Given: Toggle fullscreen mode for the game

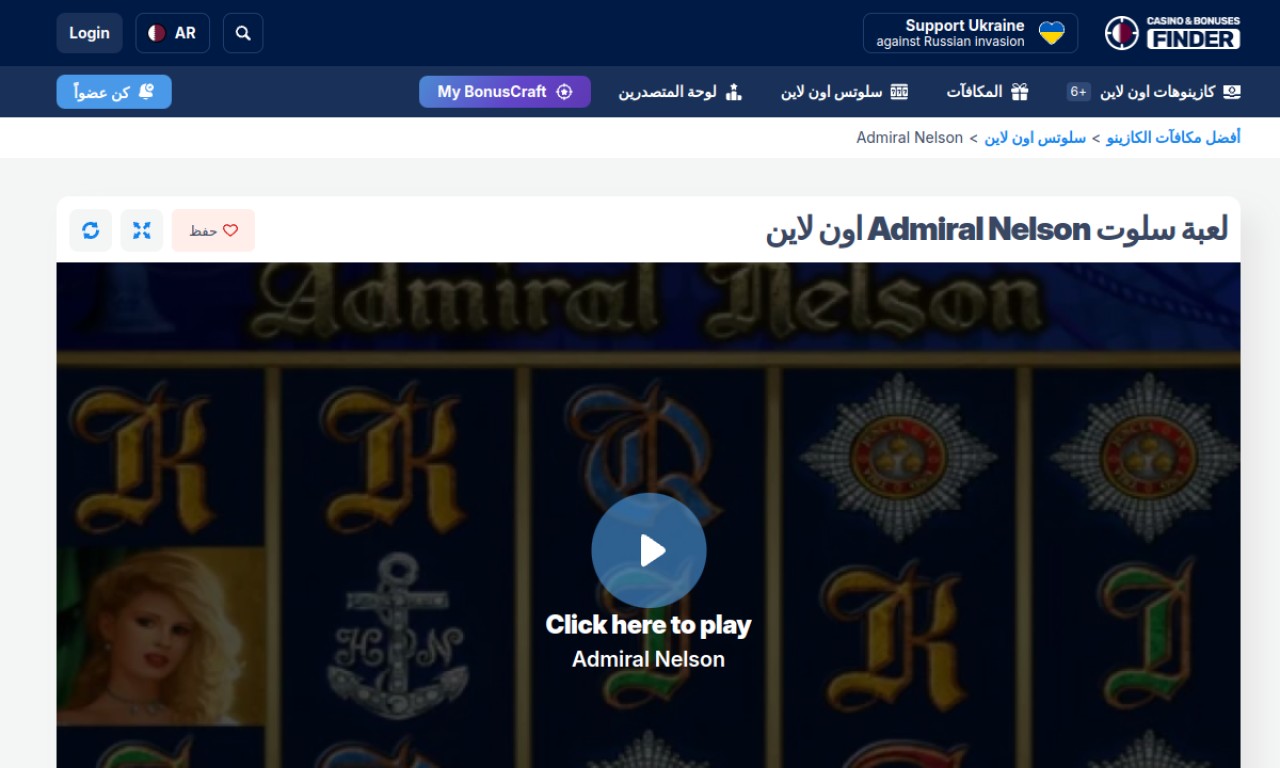Looking at the screenshot, I should pos(142,231).
